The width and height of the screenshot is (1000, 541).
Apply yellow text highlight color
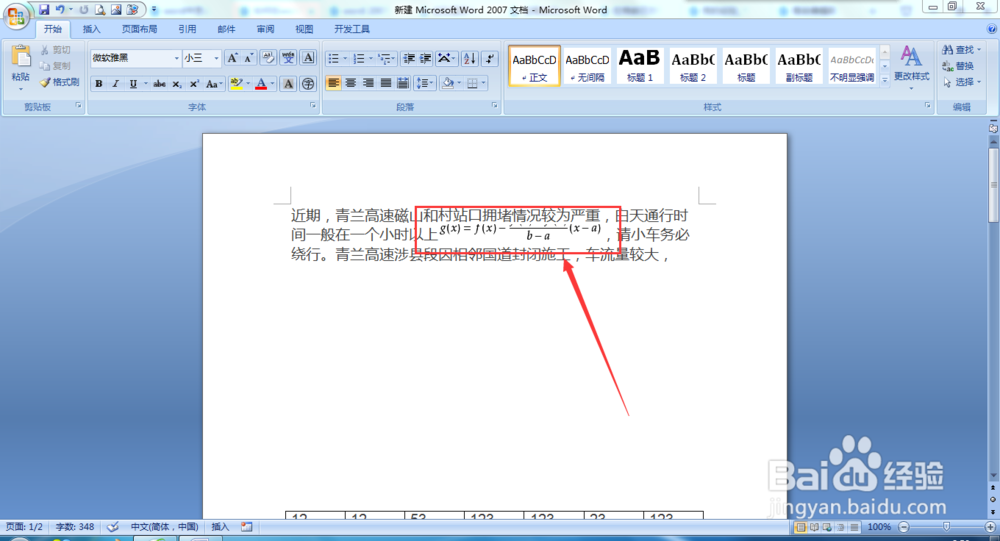coord(237,84)
